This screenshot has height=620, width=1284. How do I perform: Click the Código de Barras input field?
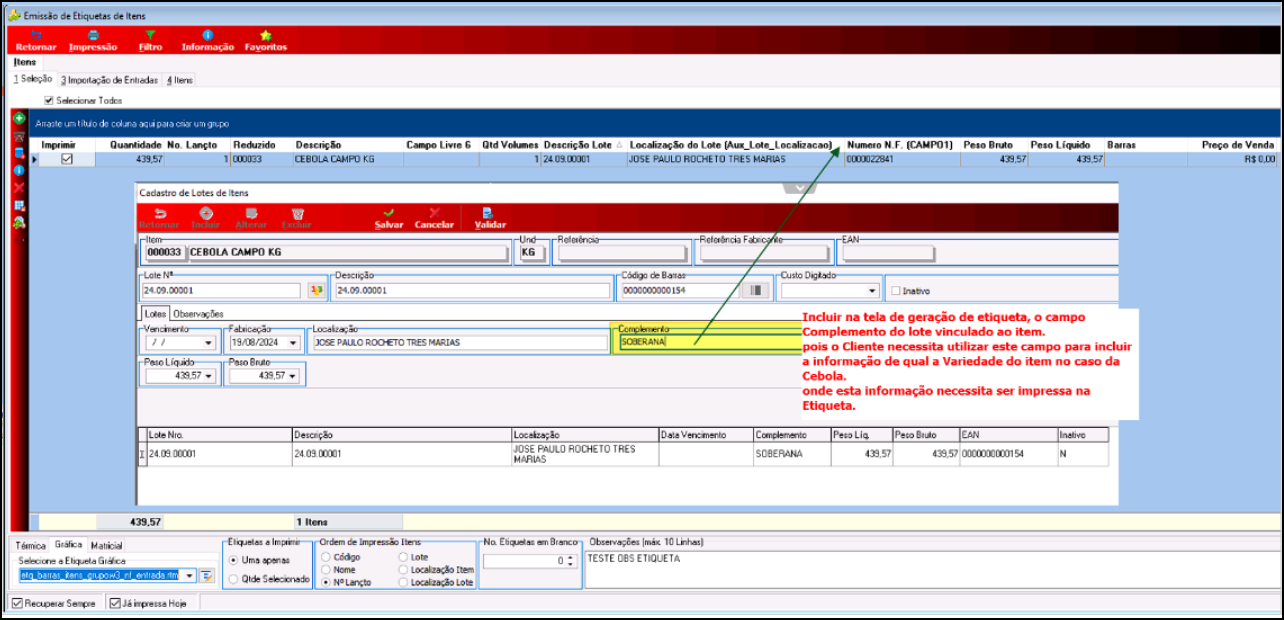click(x=679, y=291)
